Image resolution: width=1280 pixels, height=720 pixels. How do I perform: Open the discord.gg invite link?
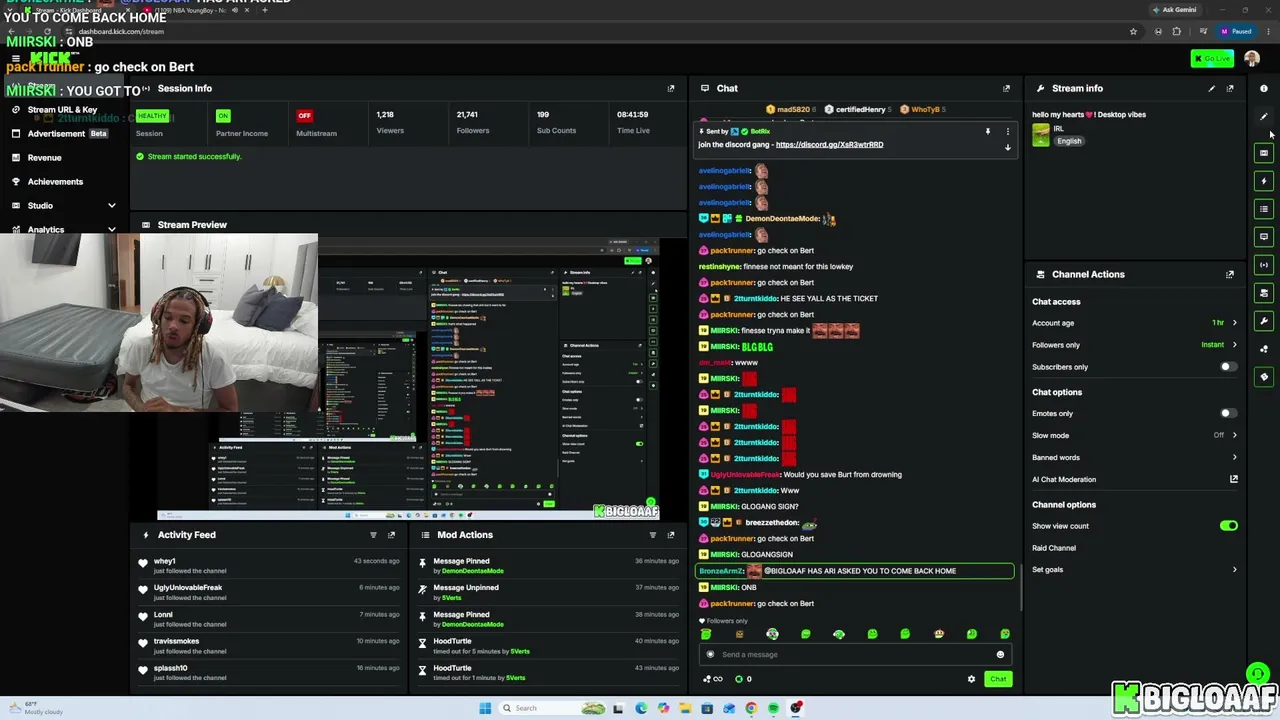[829, 145]
